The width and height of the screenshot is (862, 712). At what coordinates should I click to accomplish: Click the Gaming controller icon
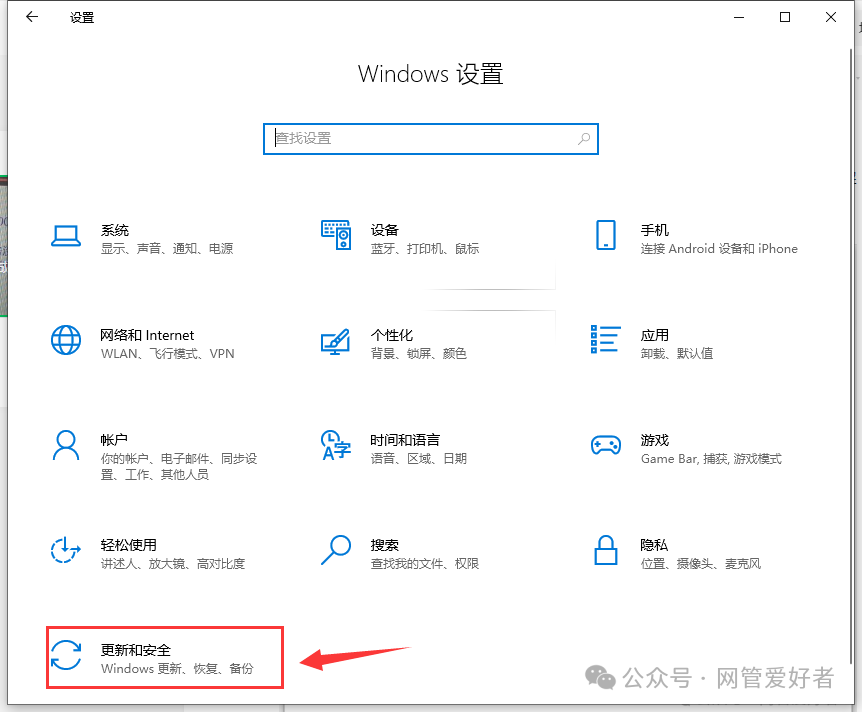(x=606, y=445)
